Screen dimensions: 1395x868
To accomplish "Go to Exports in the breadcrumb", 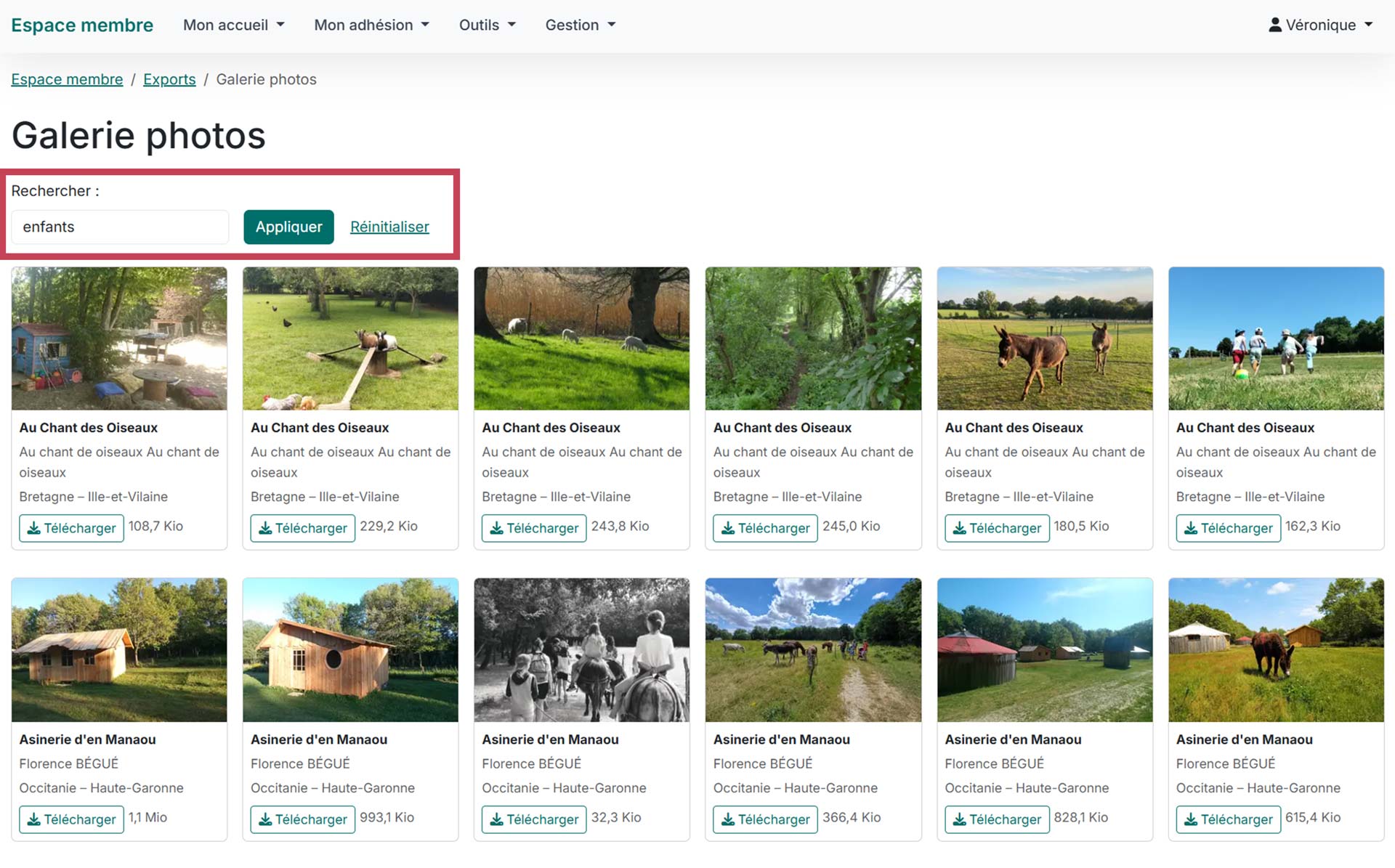I will (169, 79).
